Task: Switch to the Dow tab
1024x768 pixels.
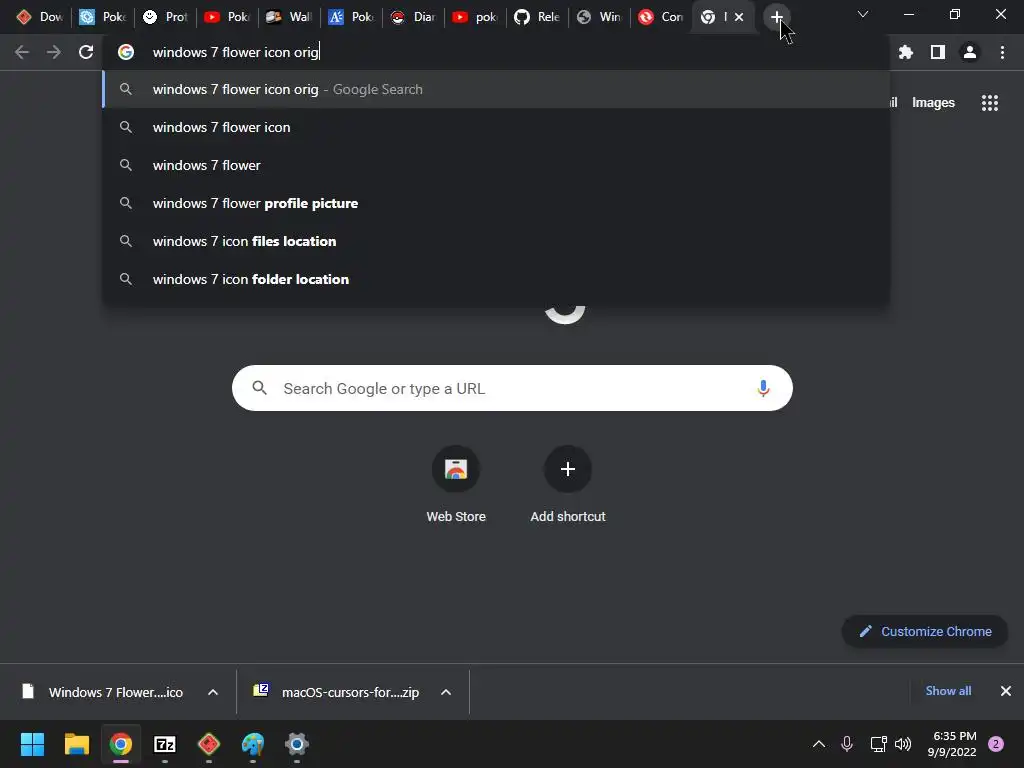Action: coord(39,18)
